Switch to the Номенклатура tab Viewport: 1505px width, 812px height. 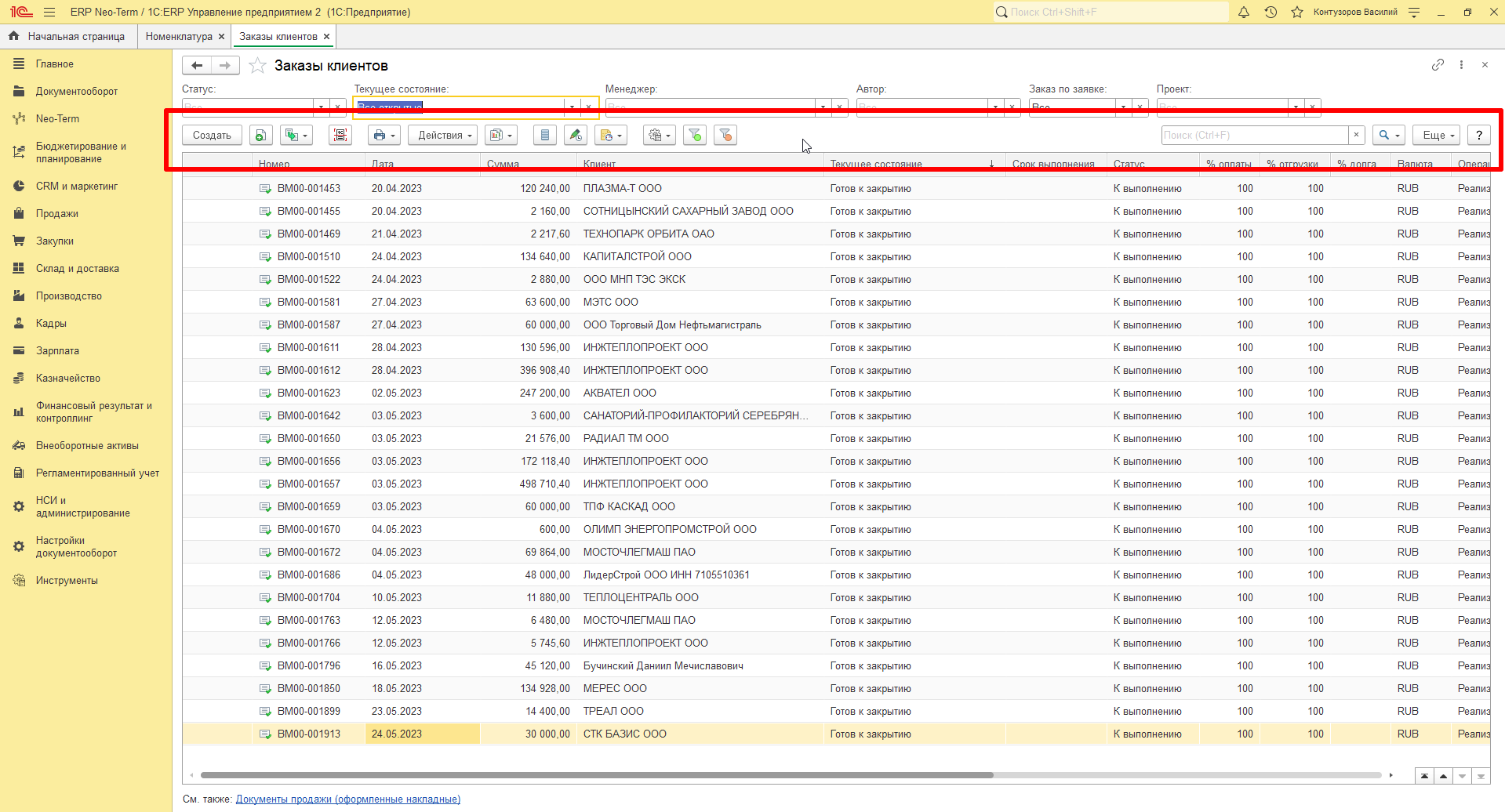(x=179, y=37)
